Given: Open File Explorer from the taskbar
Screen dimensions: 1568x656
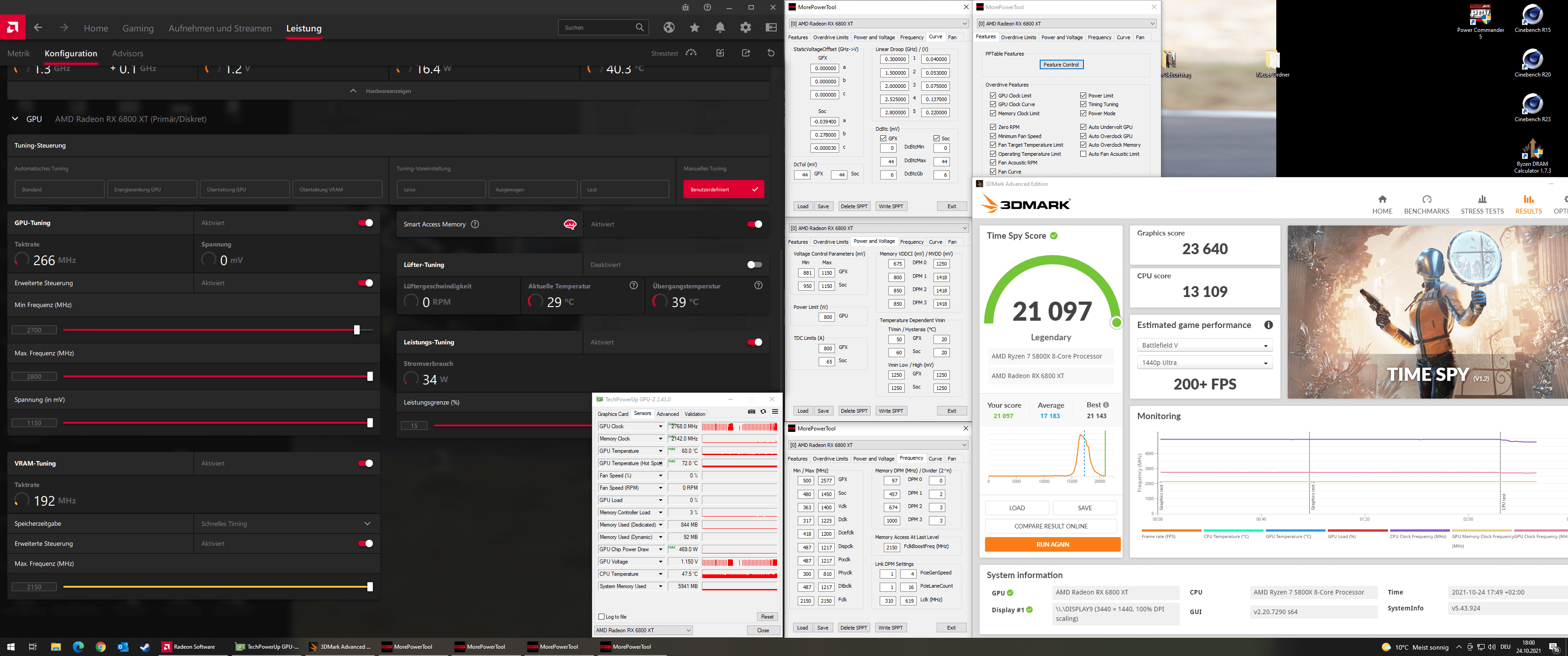Looking at the screenshot, I should (56, 647).
